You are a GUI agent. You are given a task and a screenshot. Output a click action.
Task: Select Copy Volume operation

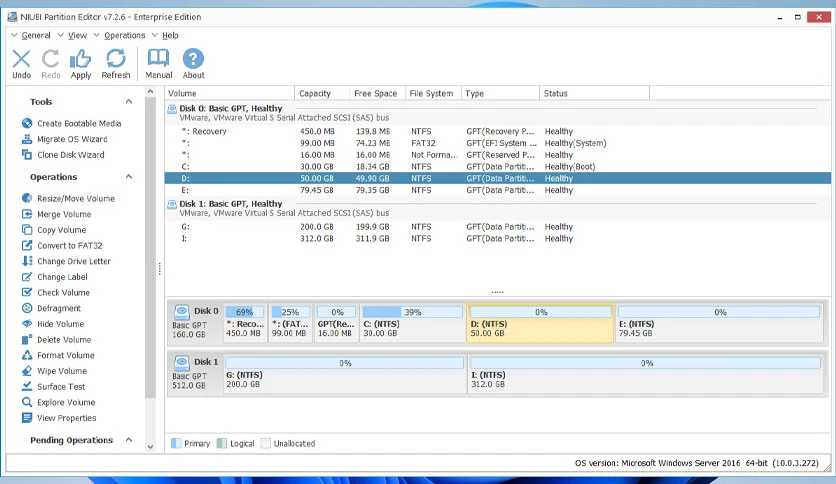[x=54, y=230]
